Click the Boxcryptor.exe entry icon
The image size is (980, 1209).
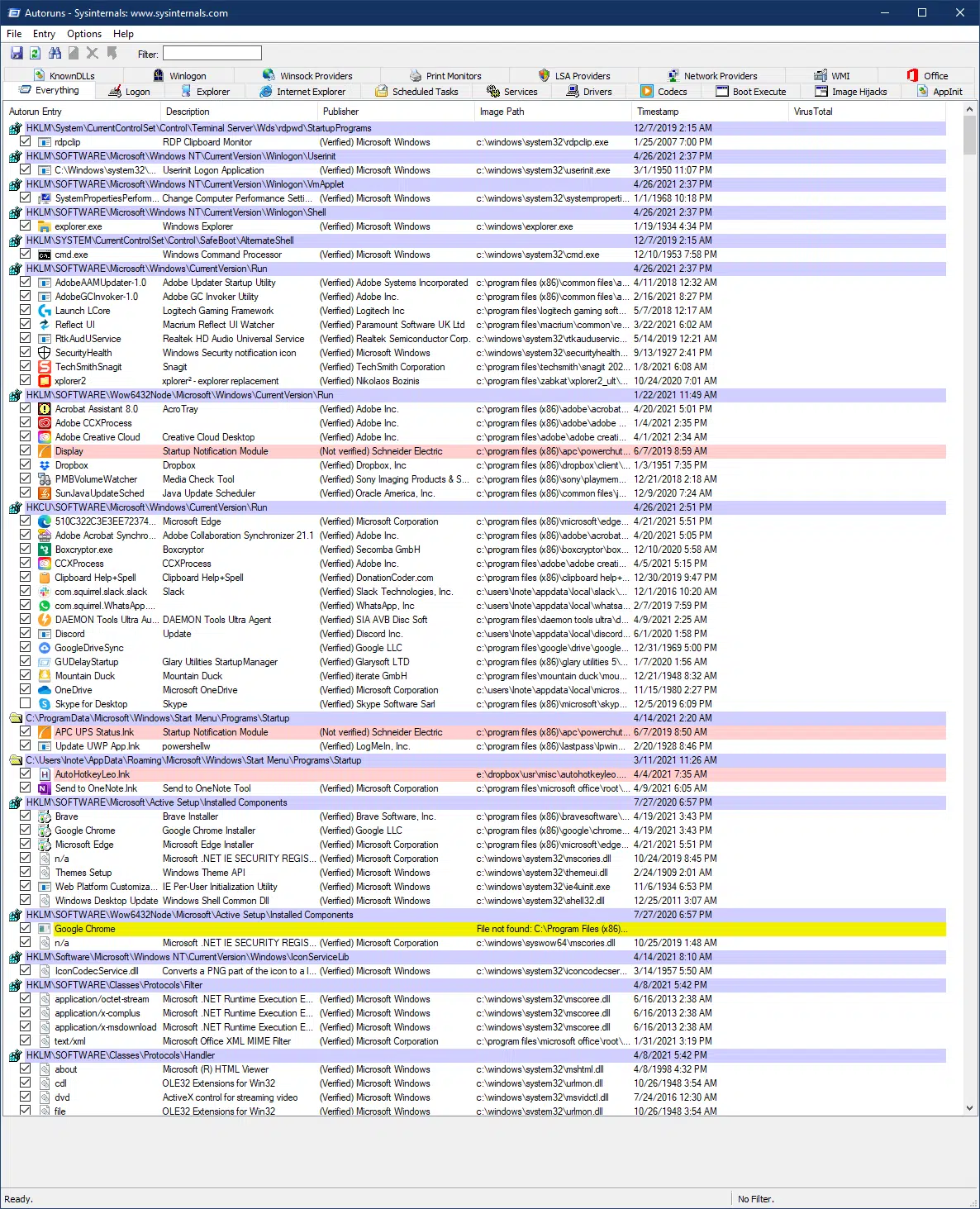tap(45, 550)
